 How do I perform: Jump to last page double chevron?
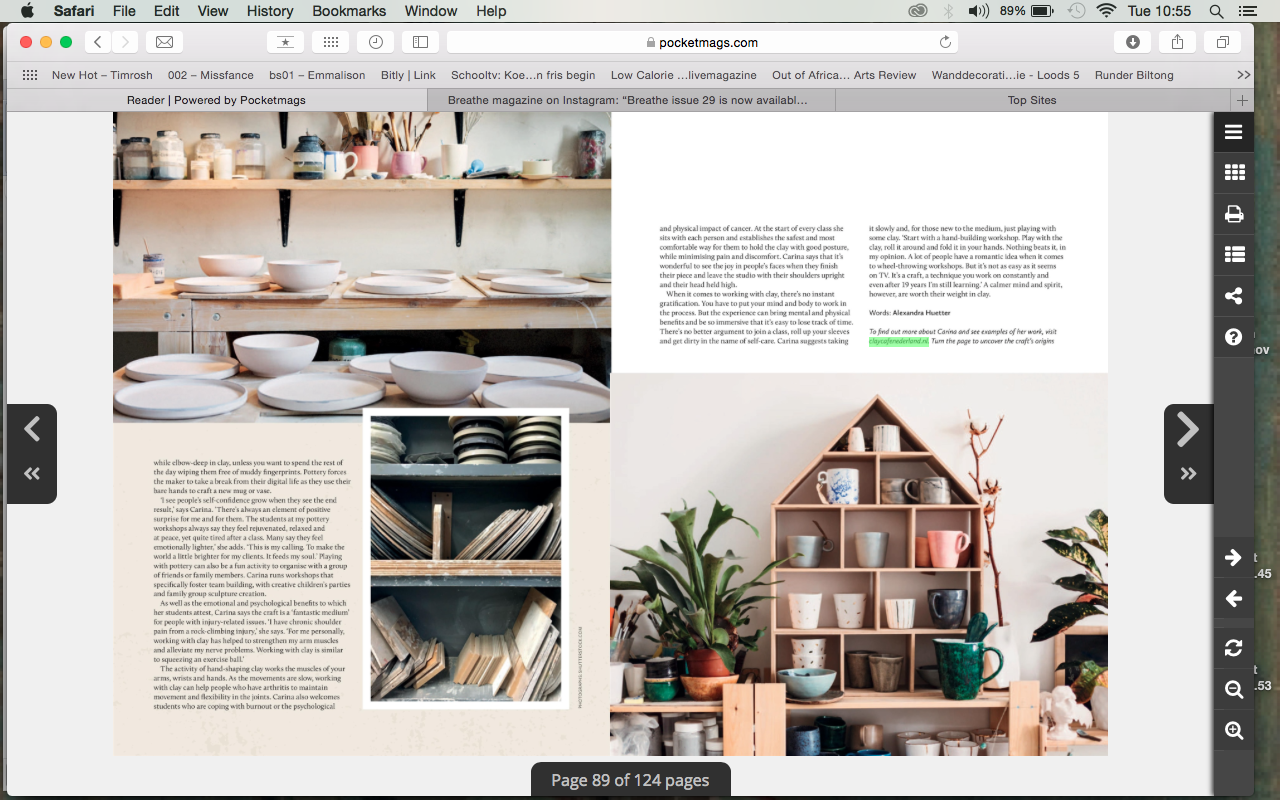pos(1188,474)
